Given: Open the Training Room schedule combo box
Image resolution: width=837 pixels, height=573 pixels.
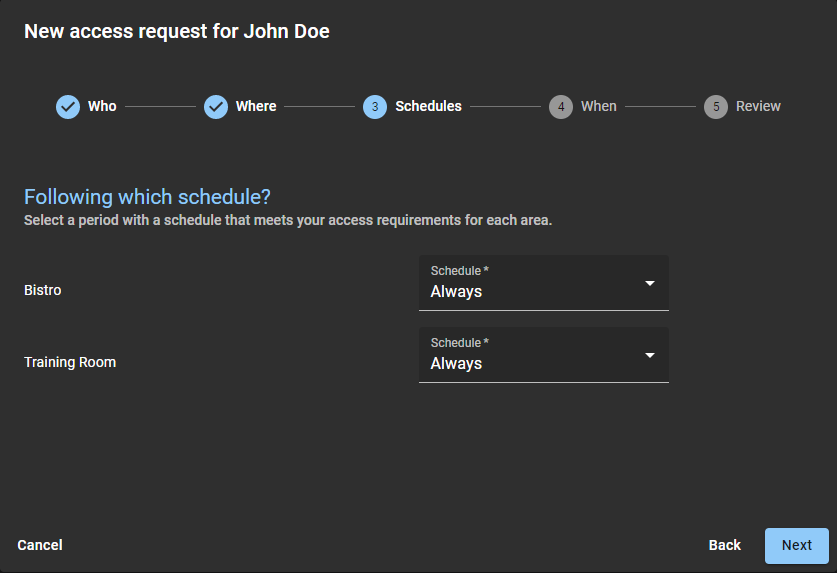Looking at the screenshot, I should pos(530,355).
